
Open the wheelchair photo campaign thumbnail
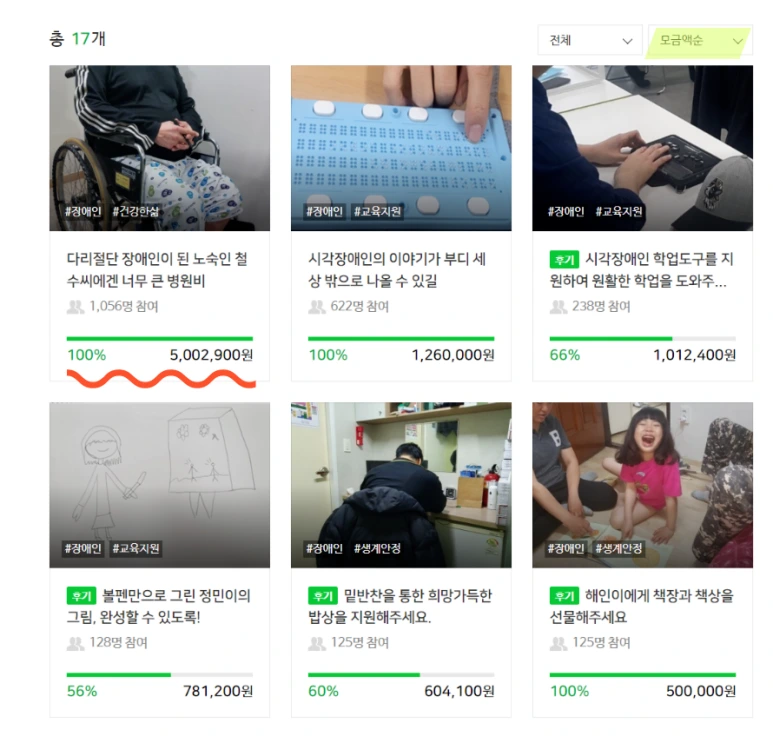click(160, 148)
